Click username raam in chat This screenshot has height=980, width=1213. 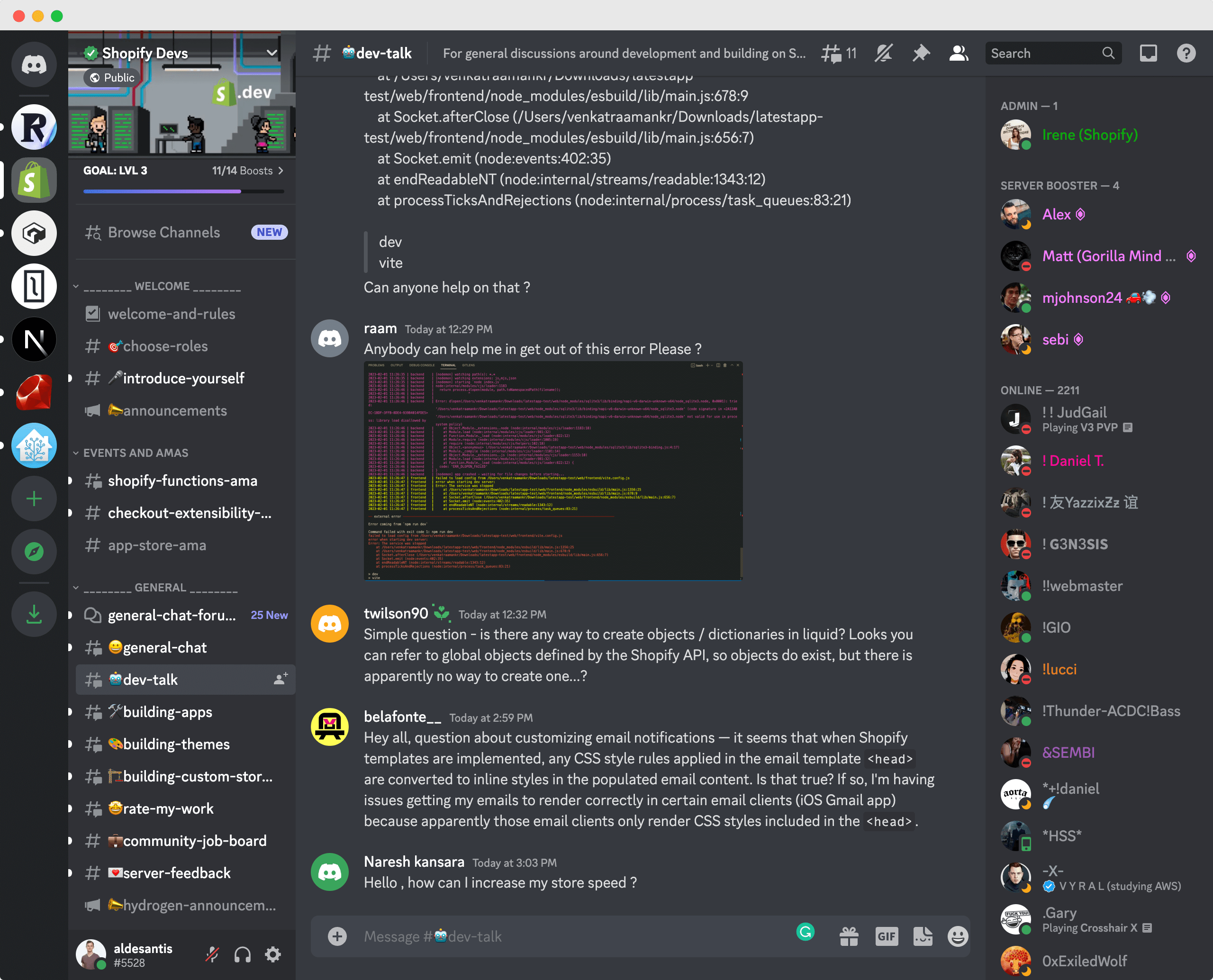click(x=380, y=328)
